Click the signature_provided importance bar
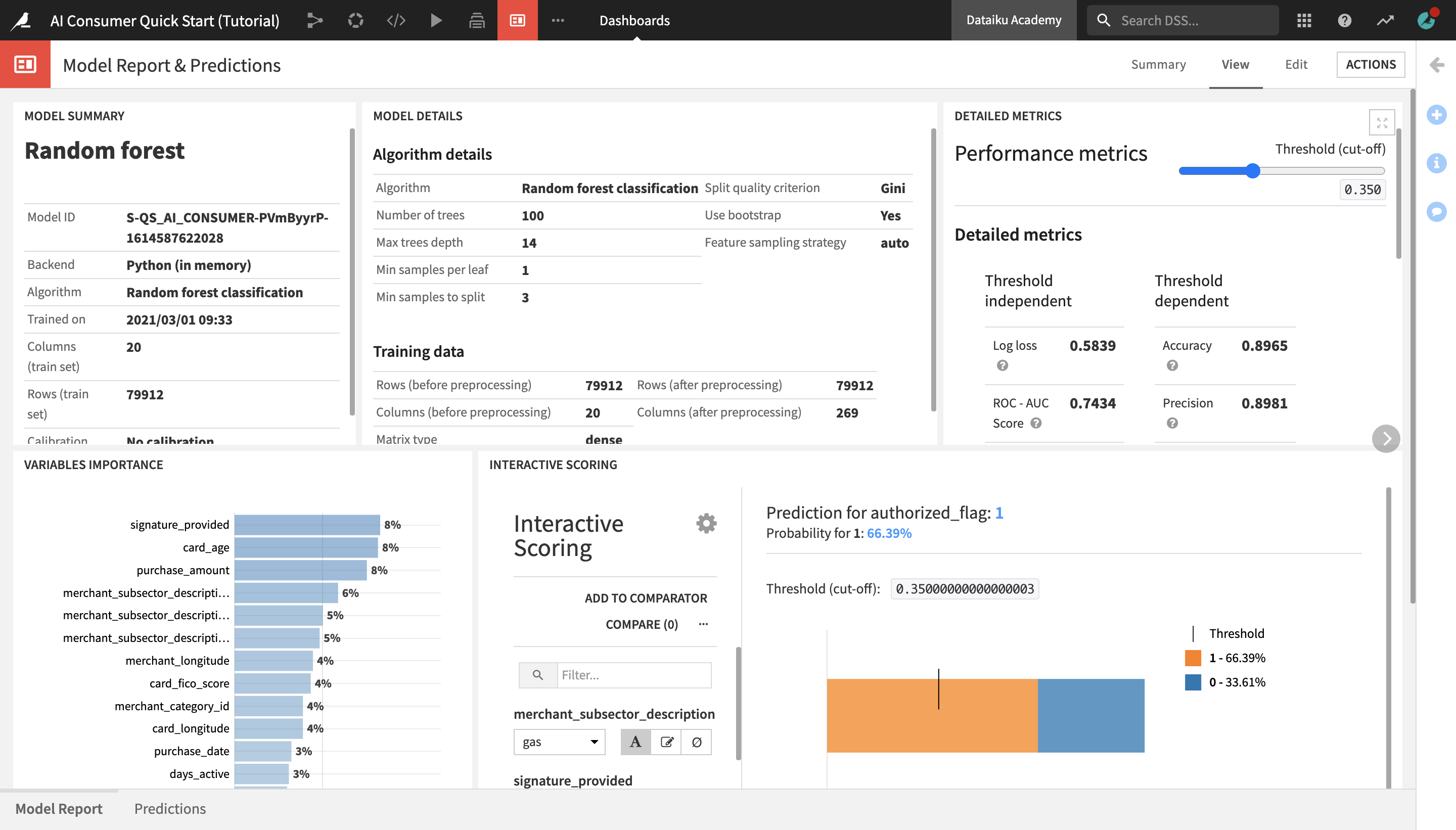Viewport: 1456px width, 830px height. coord(307,525)
